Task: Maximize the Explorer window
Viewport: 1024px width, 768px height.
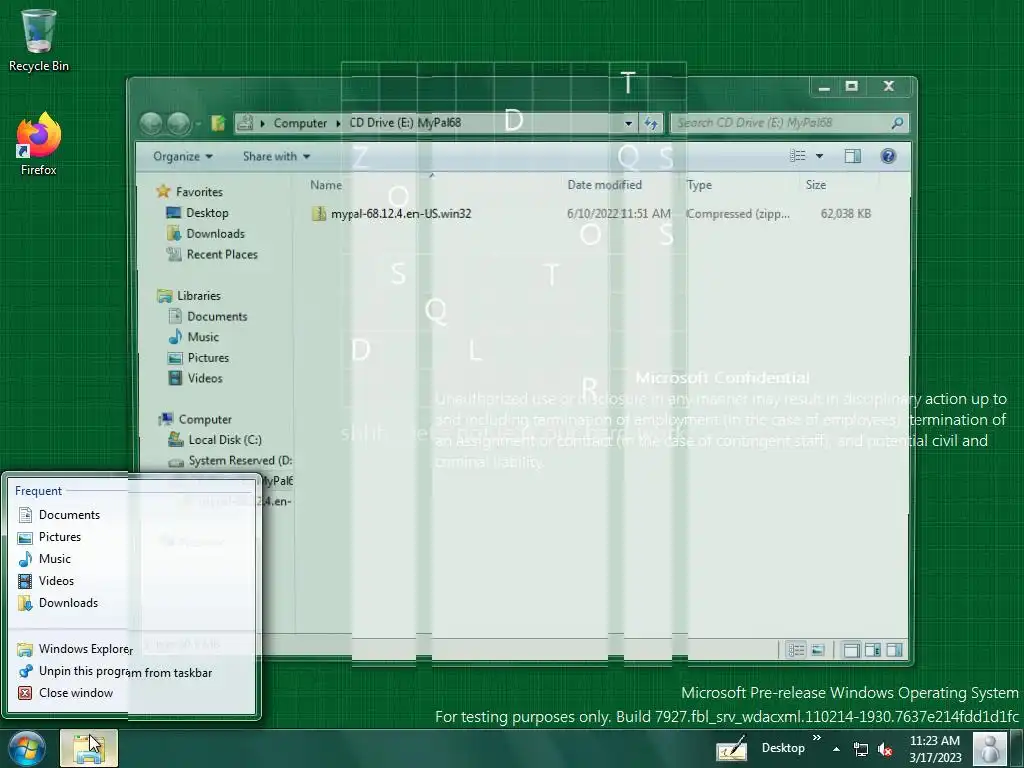Action: (852, 86)
